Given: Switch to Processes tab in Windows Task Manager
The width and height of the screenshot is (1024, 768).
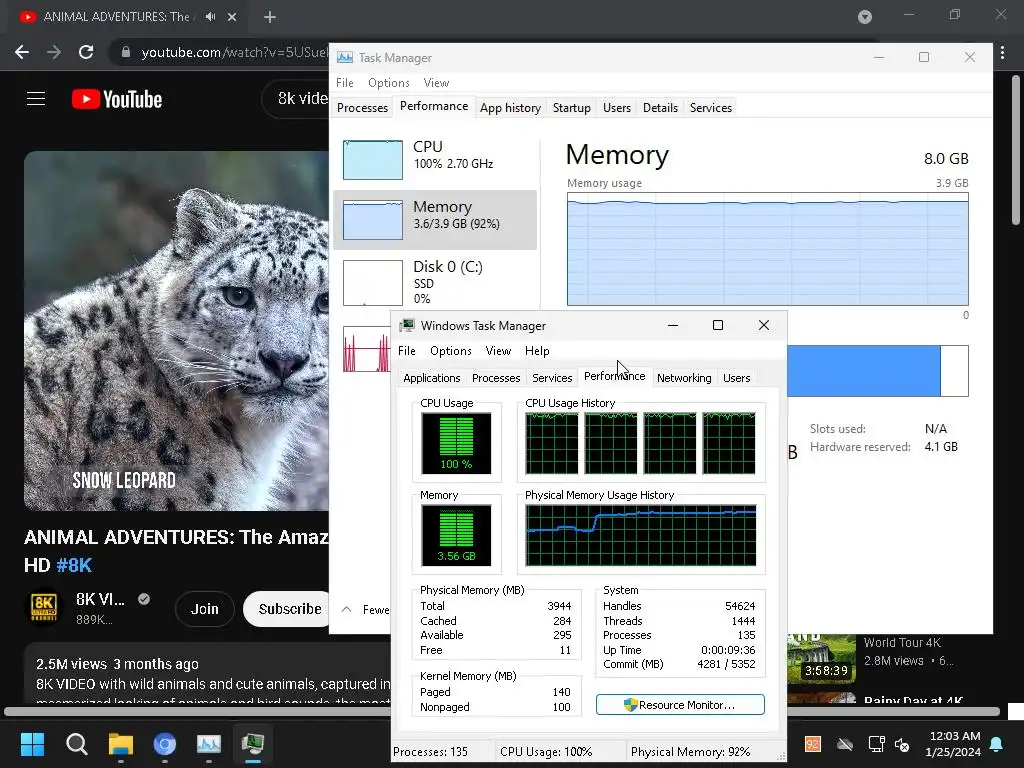Looking at the screenshot, I should click(x=496, y=378).
